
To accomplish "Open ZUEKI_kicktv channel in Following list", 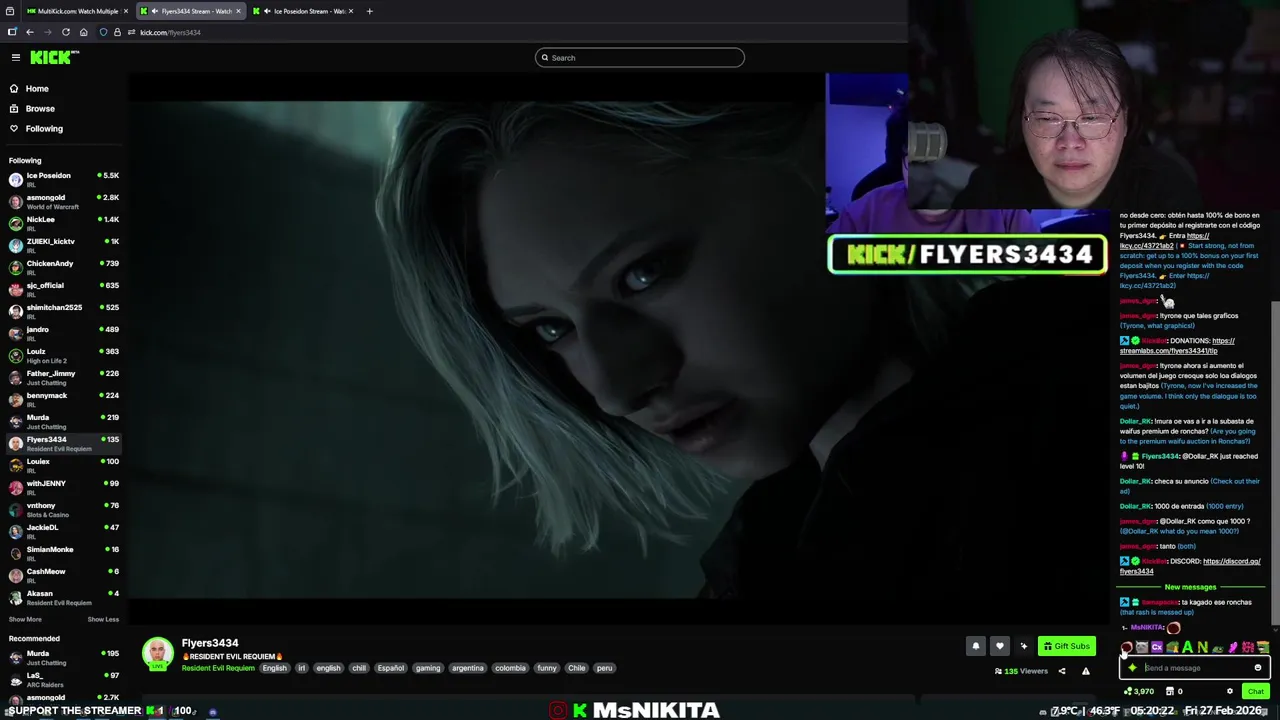I will click(x=62, y=245).
